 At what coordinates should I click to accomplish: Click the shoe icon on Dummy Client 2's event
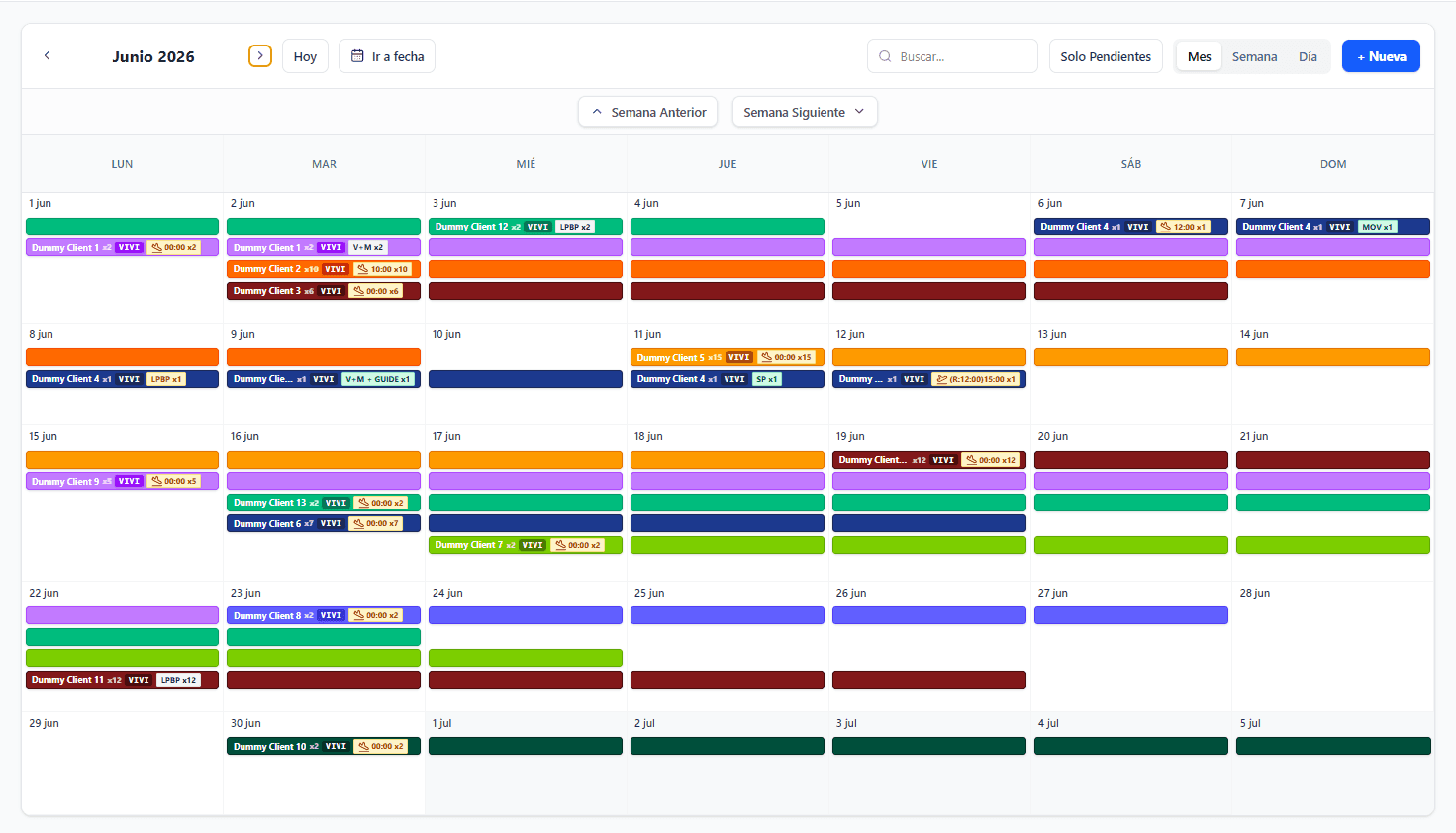point(360,268)
